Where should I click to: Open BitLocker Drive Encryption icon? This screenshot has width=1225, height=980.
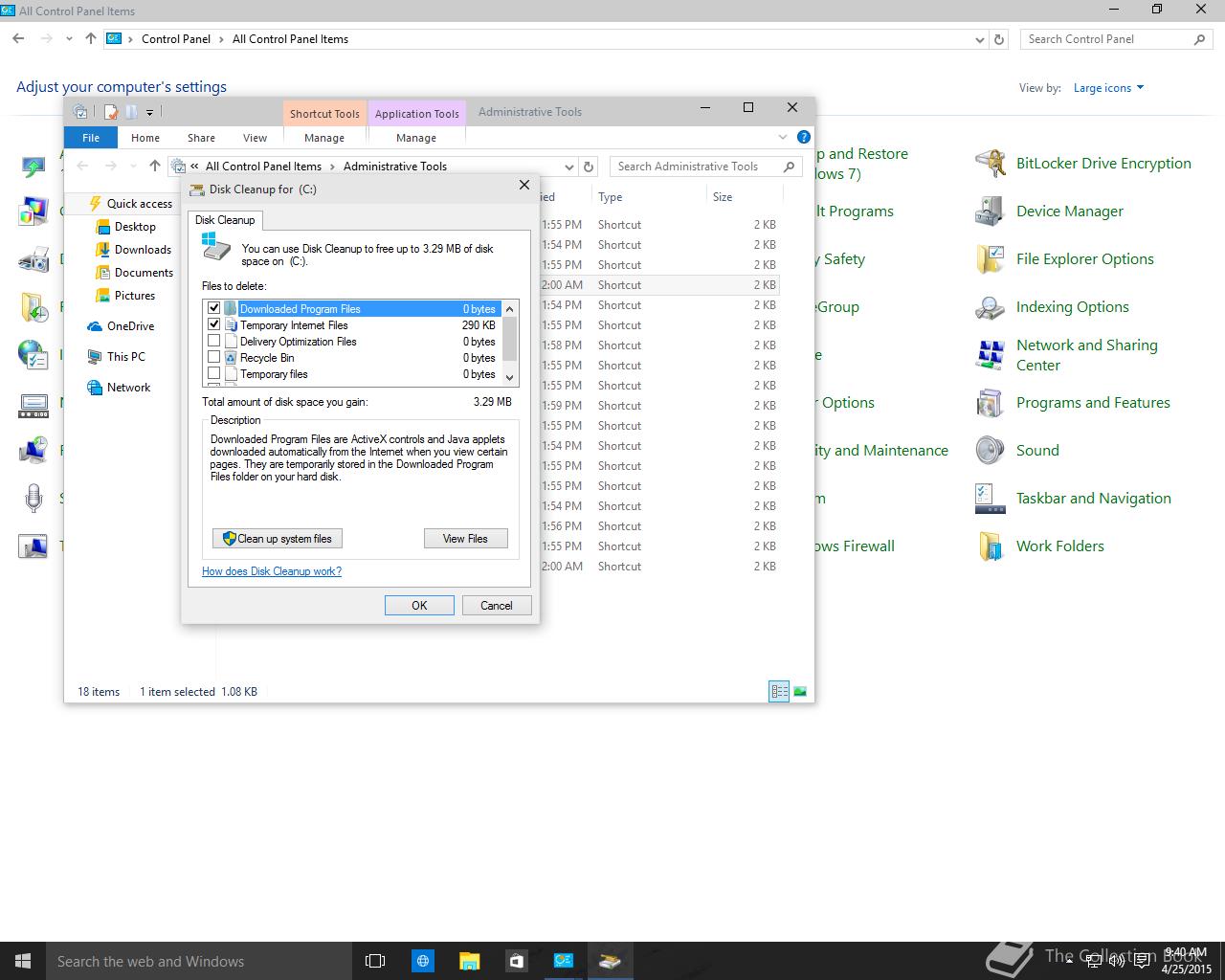(x=991, y=164)
